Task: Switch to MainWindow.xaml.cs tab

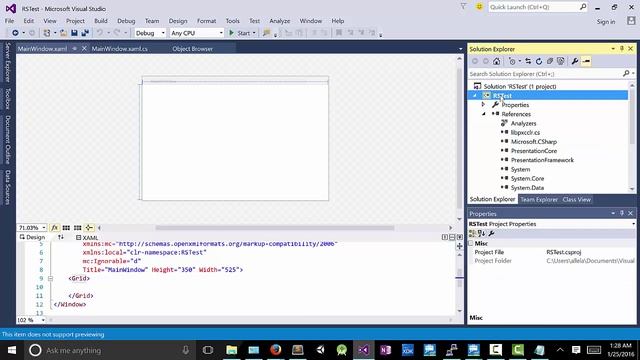Action: 120,49
